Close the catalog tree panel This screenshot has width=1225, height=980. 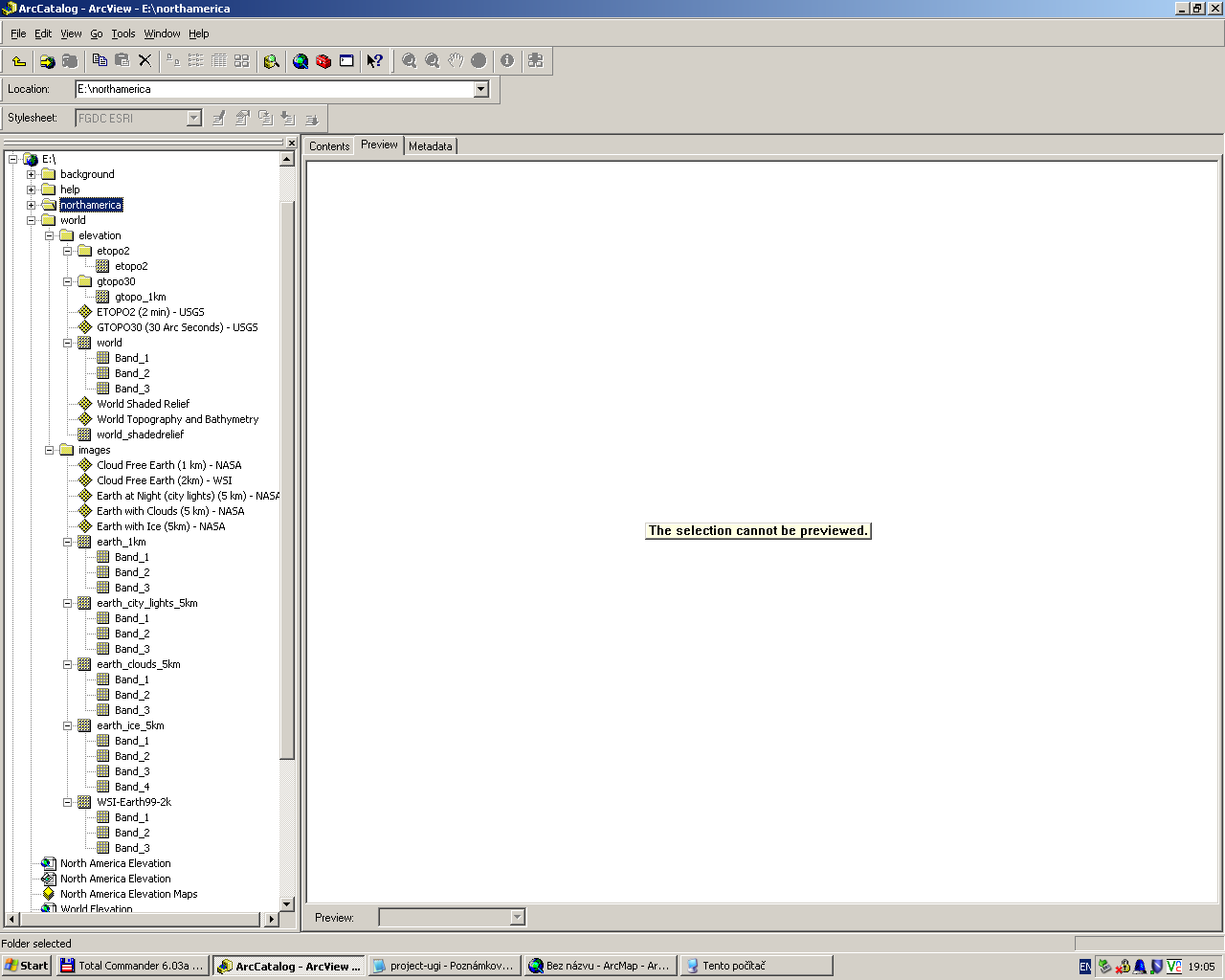[x=291, y=144]
